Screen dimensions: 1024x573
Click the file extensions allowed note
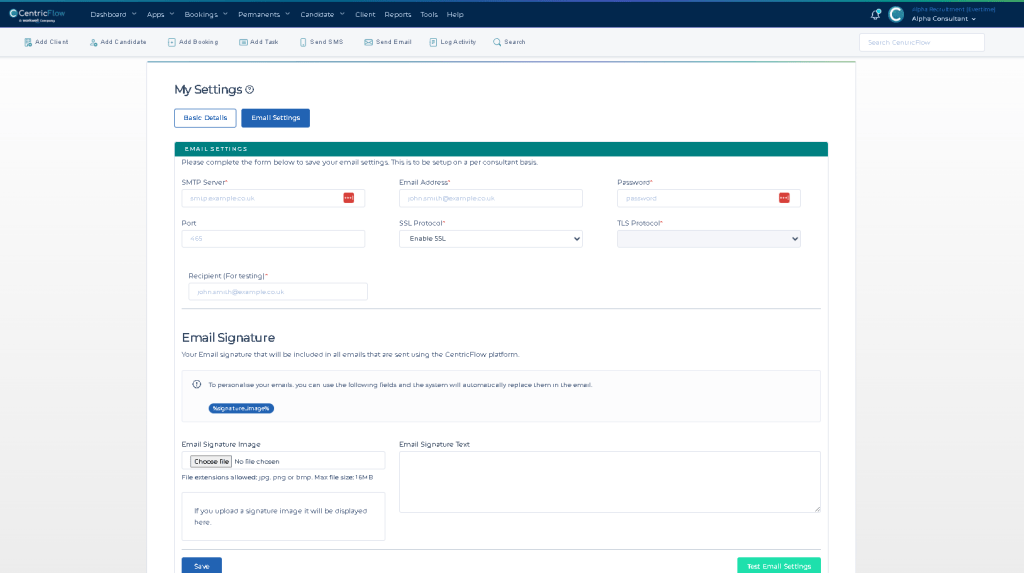pos(278,478)
